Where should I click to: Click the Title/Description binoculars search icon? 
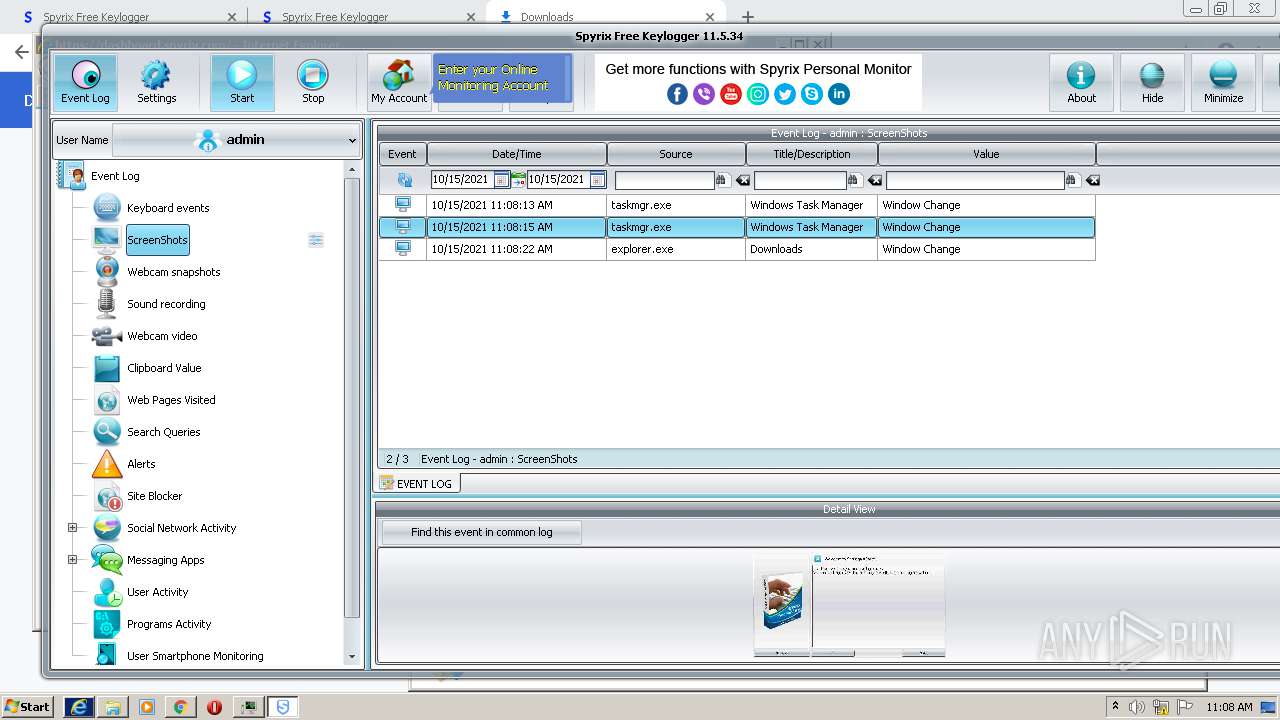[x=853, y=180]
